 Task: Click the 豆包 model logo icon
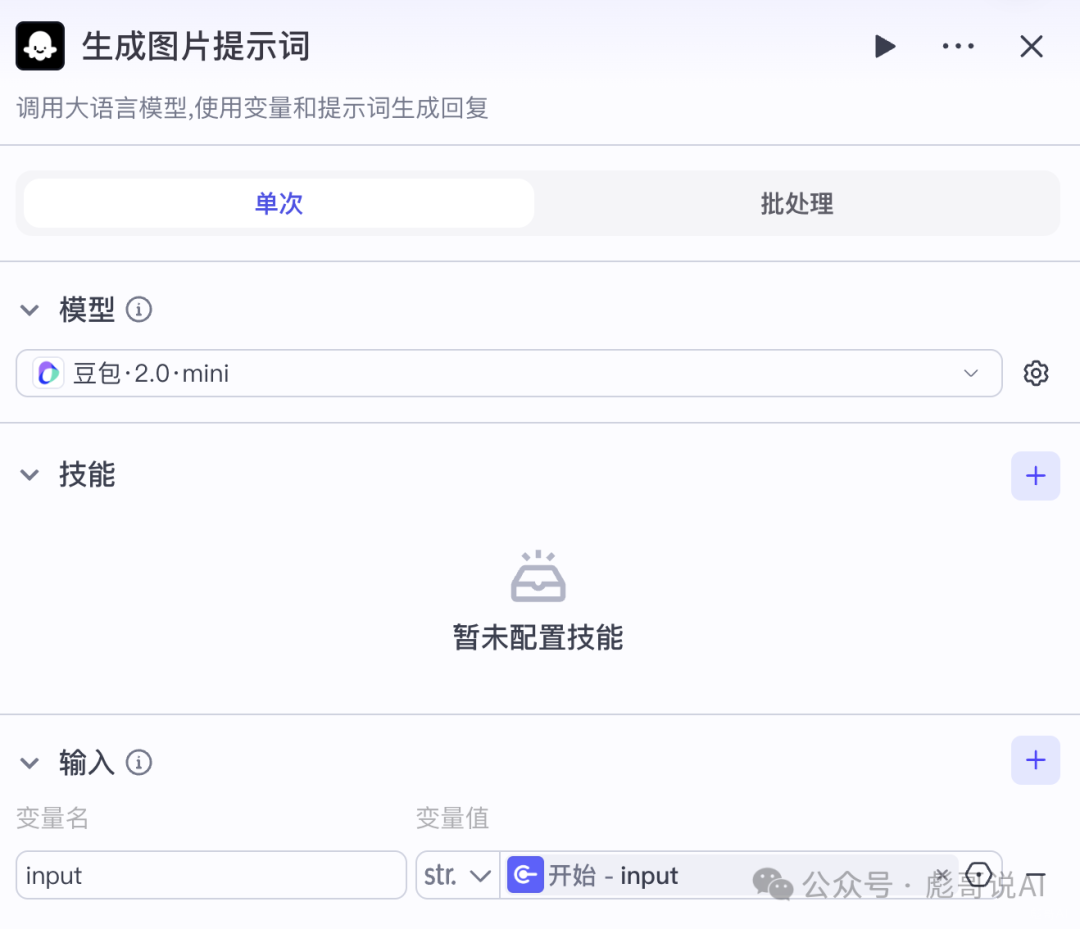point(48,373)
